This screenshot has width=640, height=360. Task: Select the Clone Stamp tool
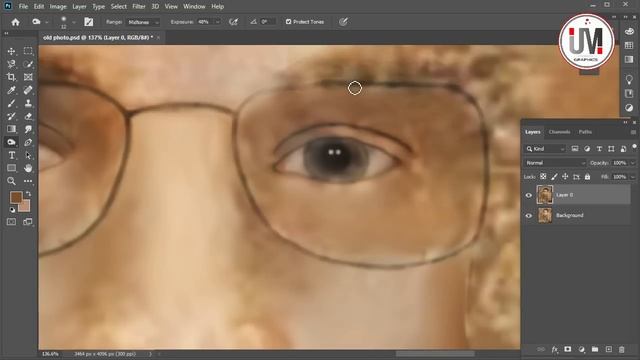click(28, 103)
